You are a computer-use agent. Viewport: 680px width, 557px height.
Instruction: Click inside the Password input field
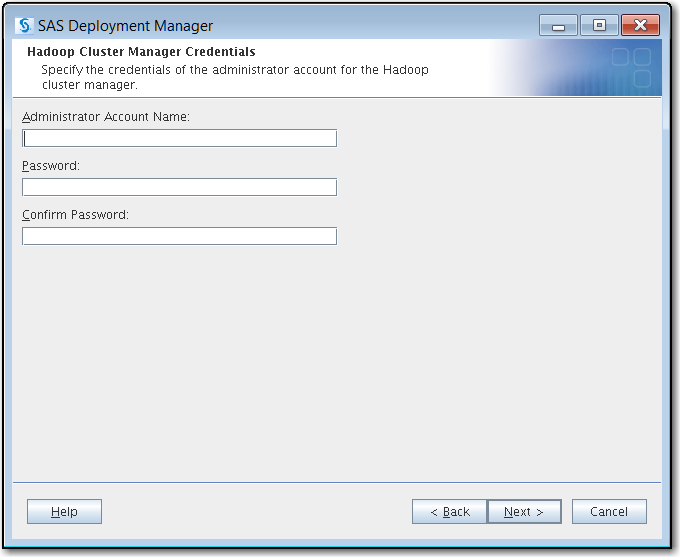[x=179, y=187]
